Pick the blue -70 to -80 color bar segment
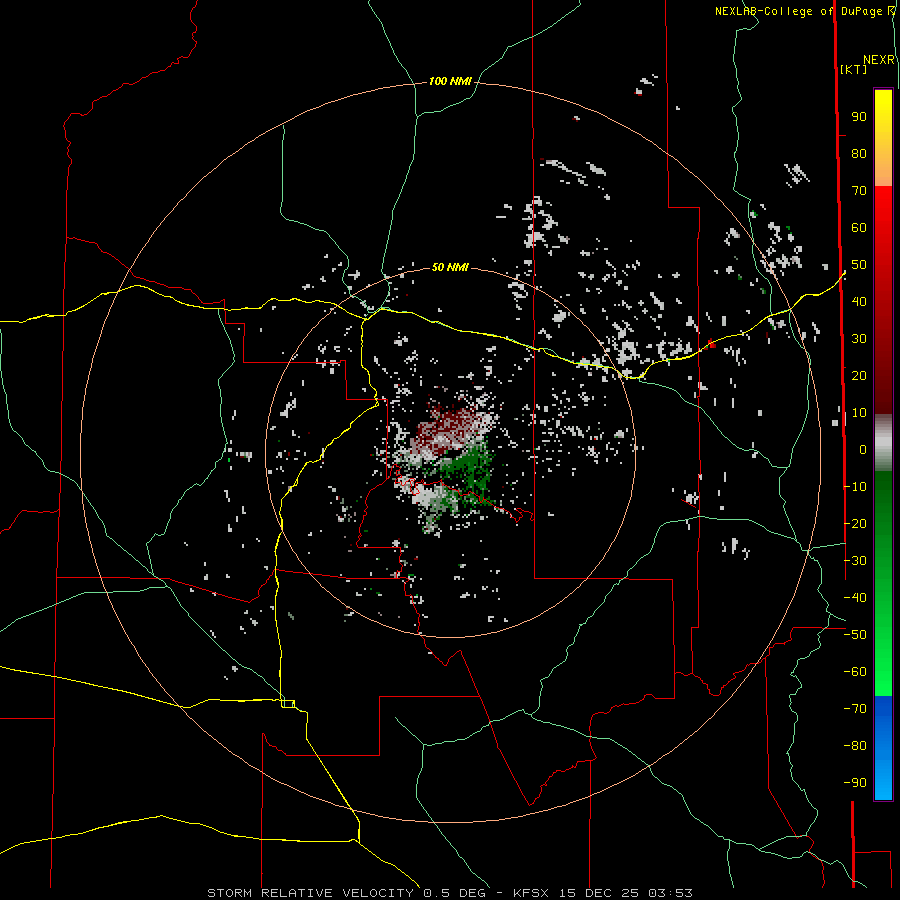The height and width of the screenshot is (900, 900). [883, 726]
